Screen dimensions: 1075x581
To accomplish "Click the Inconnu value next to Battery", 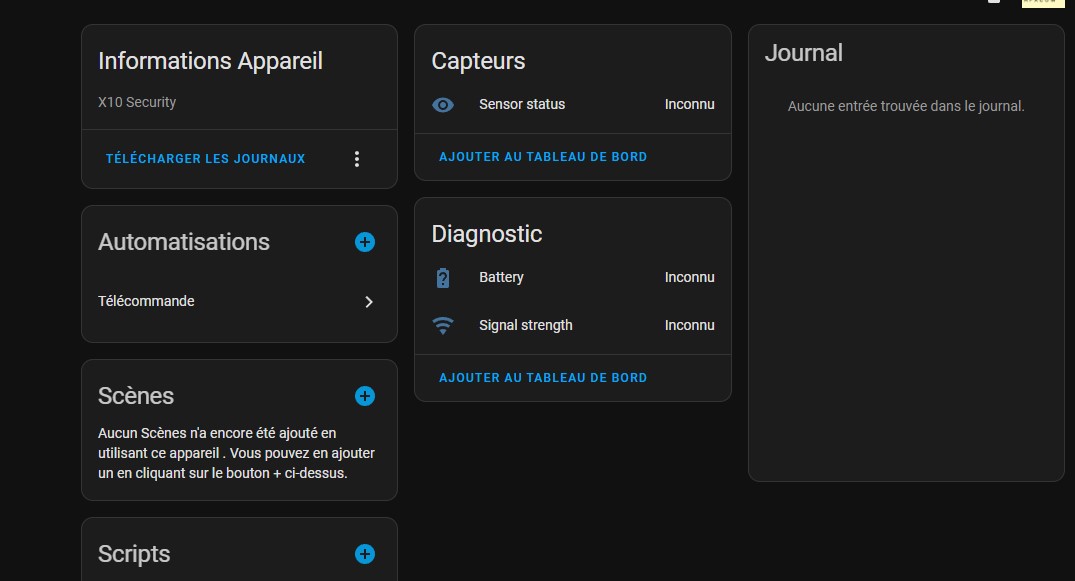I will [689, 278].
